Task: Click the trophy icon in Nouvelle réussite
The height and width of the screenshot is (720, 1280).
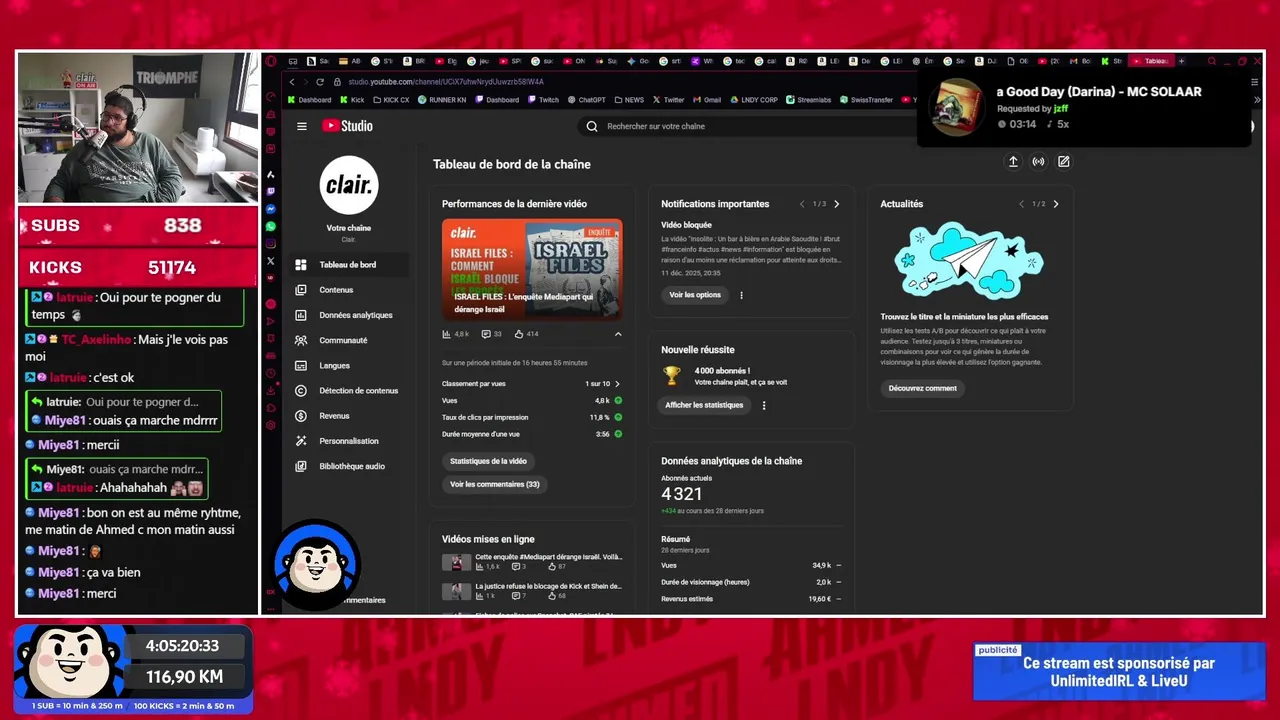Action: pyautogui.click(x=672, y=375)
